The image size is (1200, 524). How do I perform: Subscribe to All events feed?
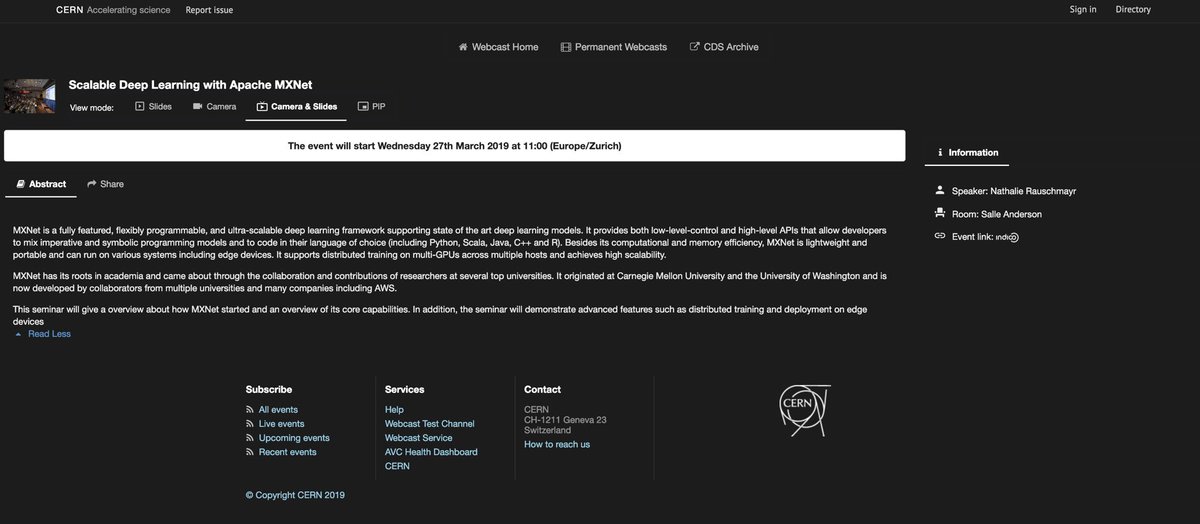point(278,410)
